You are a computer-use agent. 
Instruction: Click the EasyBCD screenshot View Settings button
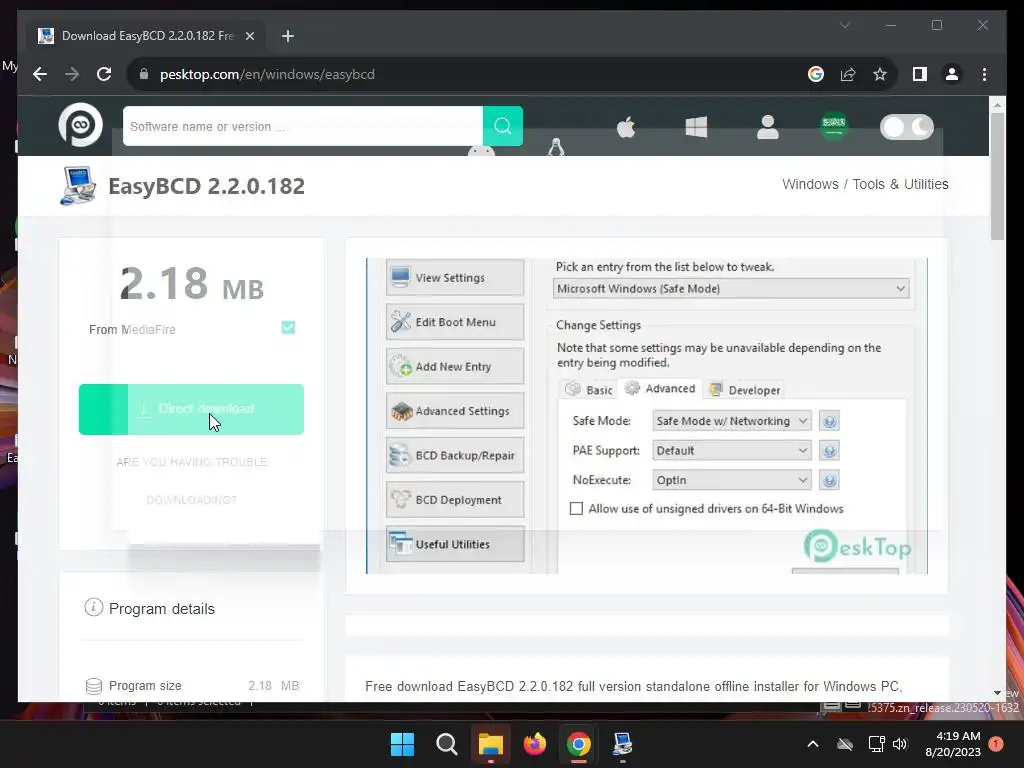(x=455, y=278)
